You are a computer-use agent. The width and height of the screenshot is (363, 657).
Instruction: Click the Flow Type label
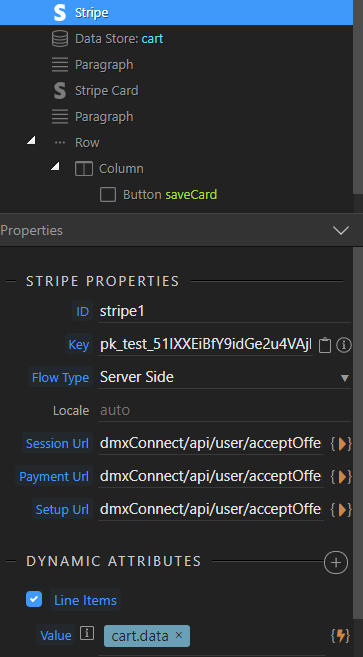click(x=60, y=378)
